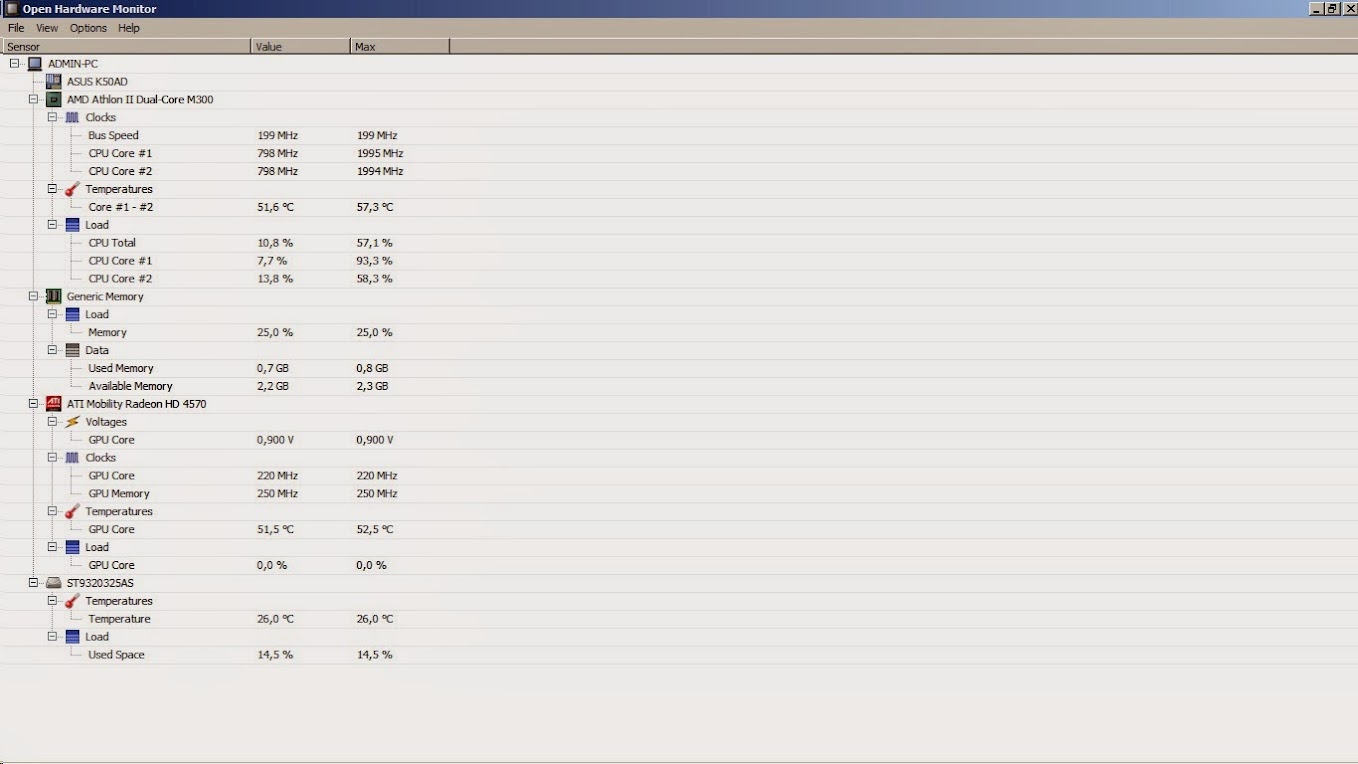Viewport: 1358px width, 764px height.
Task: Select the Core #1 - #2 temperature row
Action: 679,207
